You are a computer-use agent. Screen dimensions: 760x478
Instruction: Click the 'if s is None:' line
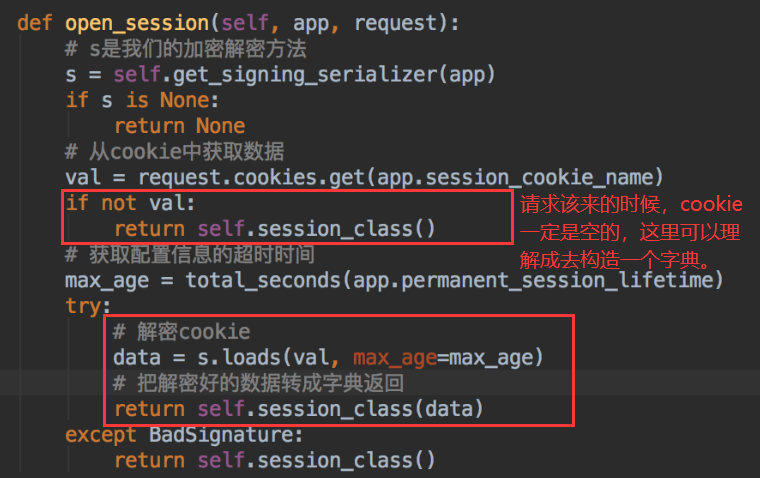tap(142, 100)
